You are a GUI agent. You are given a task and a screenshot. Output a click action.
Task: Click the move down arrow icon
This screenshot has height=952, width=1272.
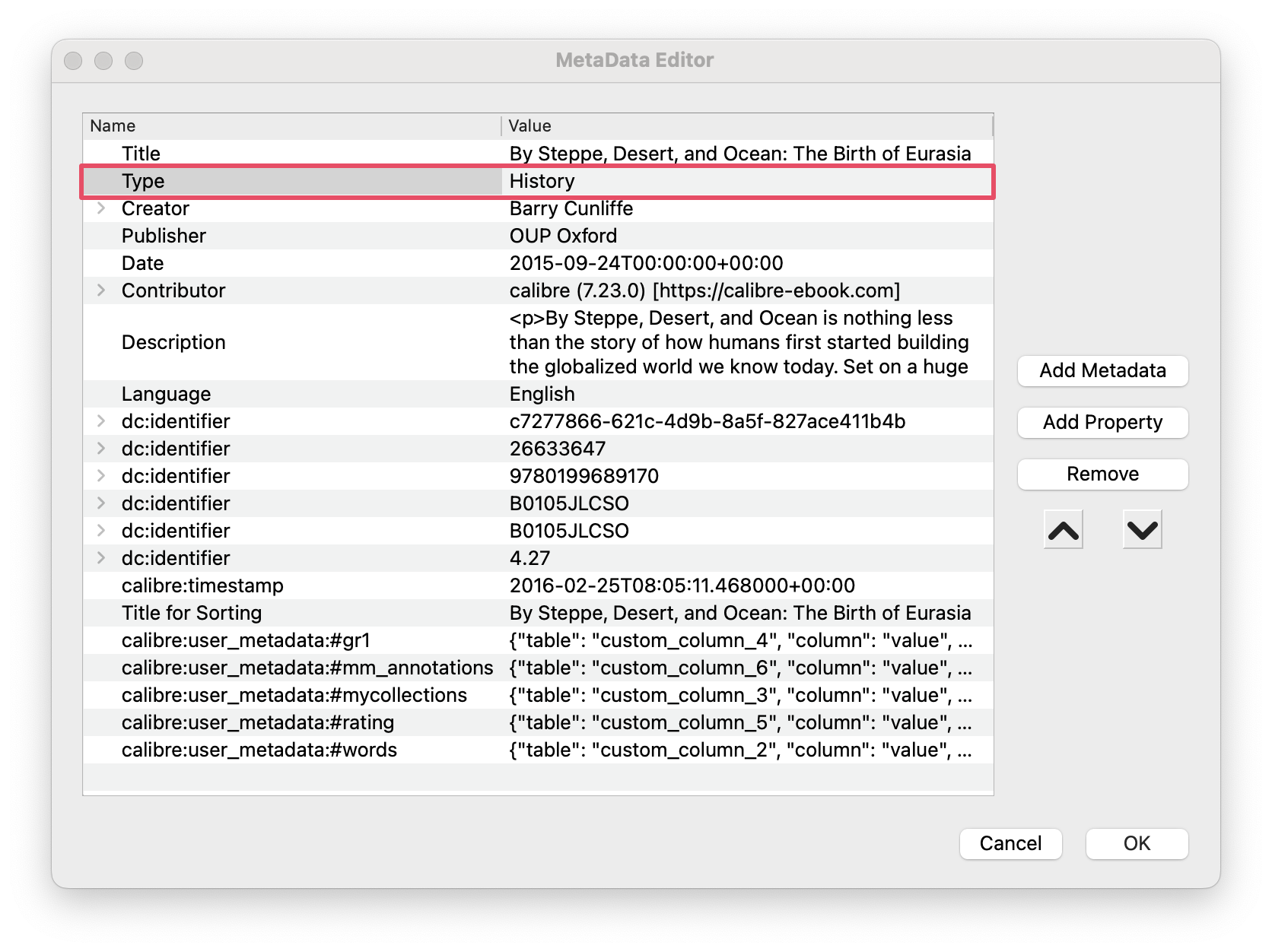click(x=1142, y=530)
